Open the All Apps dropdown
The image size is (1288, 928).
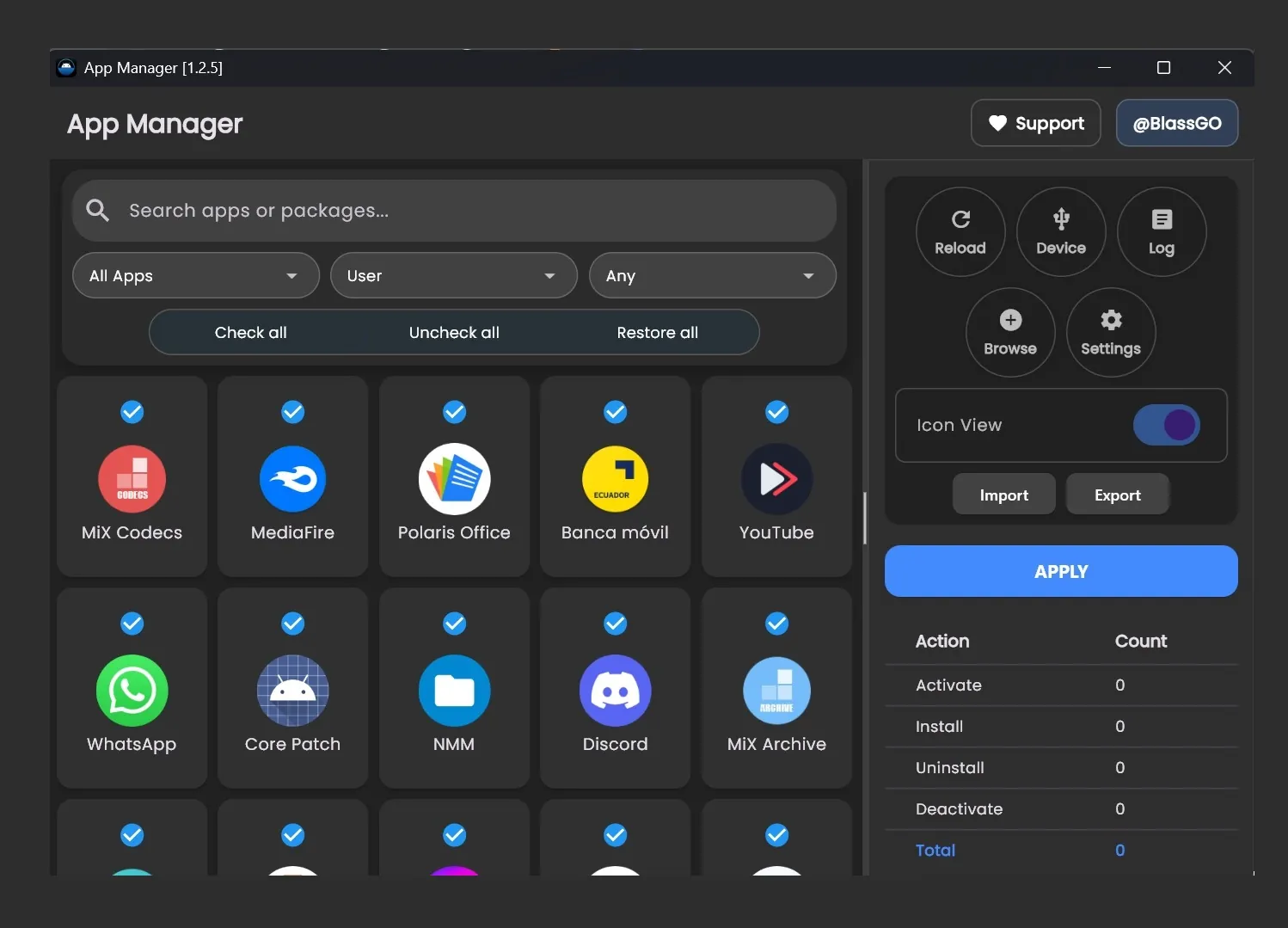click(195, 275)
